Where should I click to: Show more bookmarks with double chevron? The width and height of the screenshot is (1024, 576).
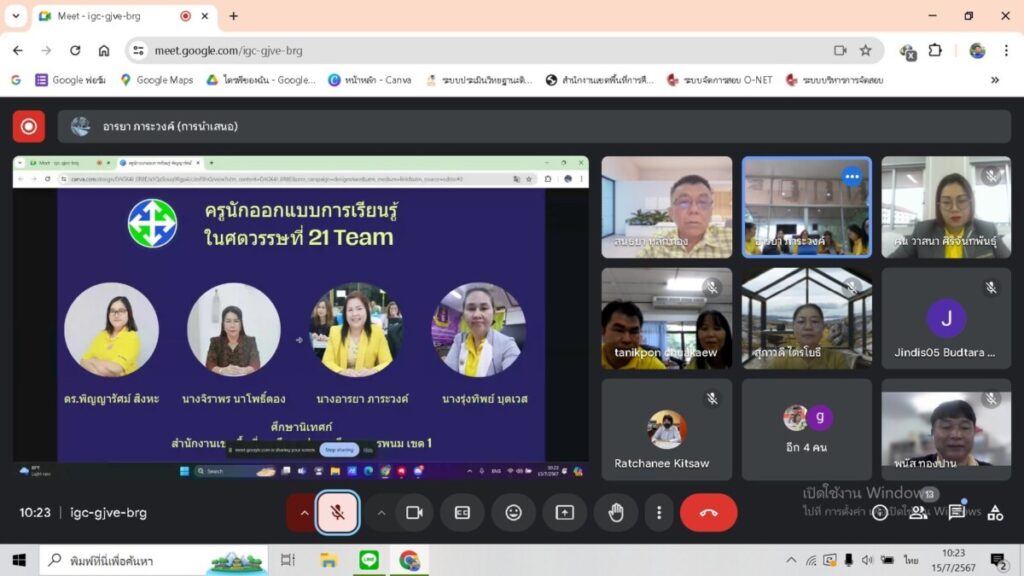click(995, 80)
